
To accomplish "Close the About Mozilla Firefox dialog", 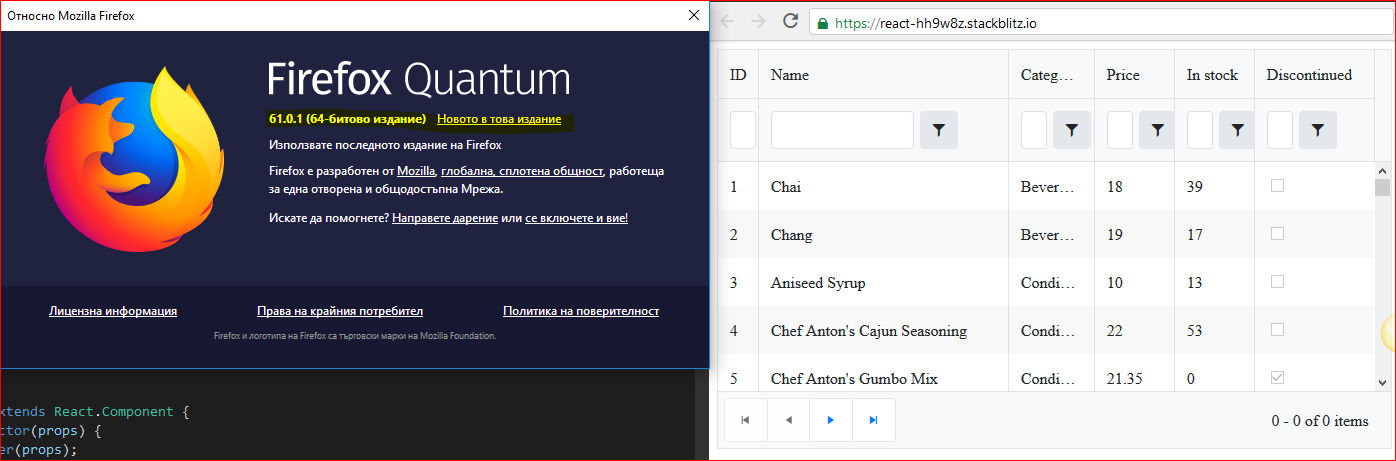I will (x=693, y=15).
